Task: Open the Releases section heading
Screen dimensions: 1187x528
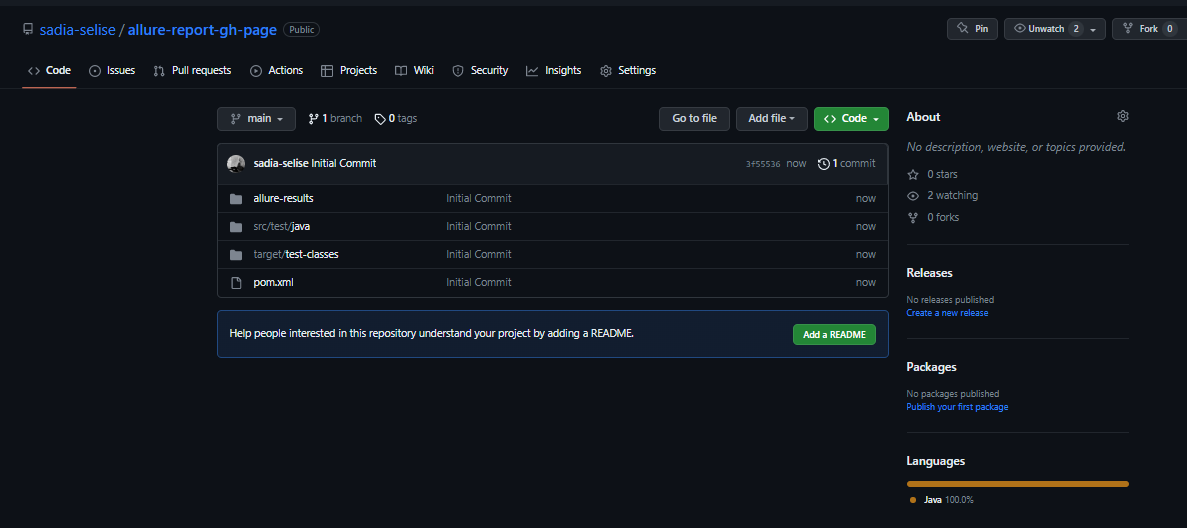Action: tap(930, 273)
